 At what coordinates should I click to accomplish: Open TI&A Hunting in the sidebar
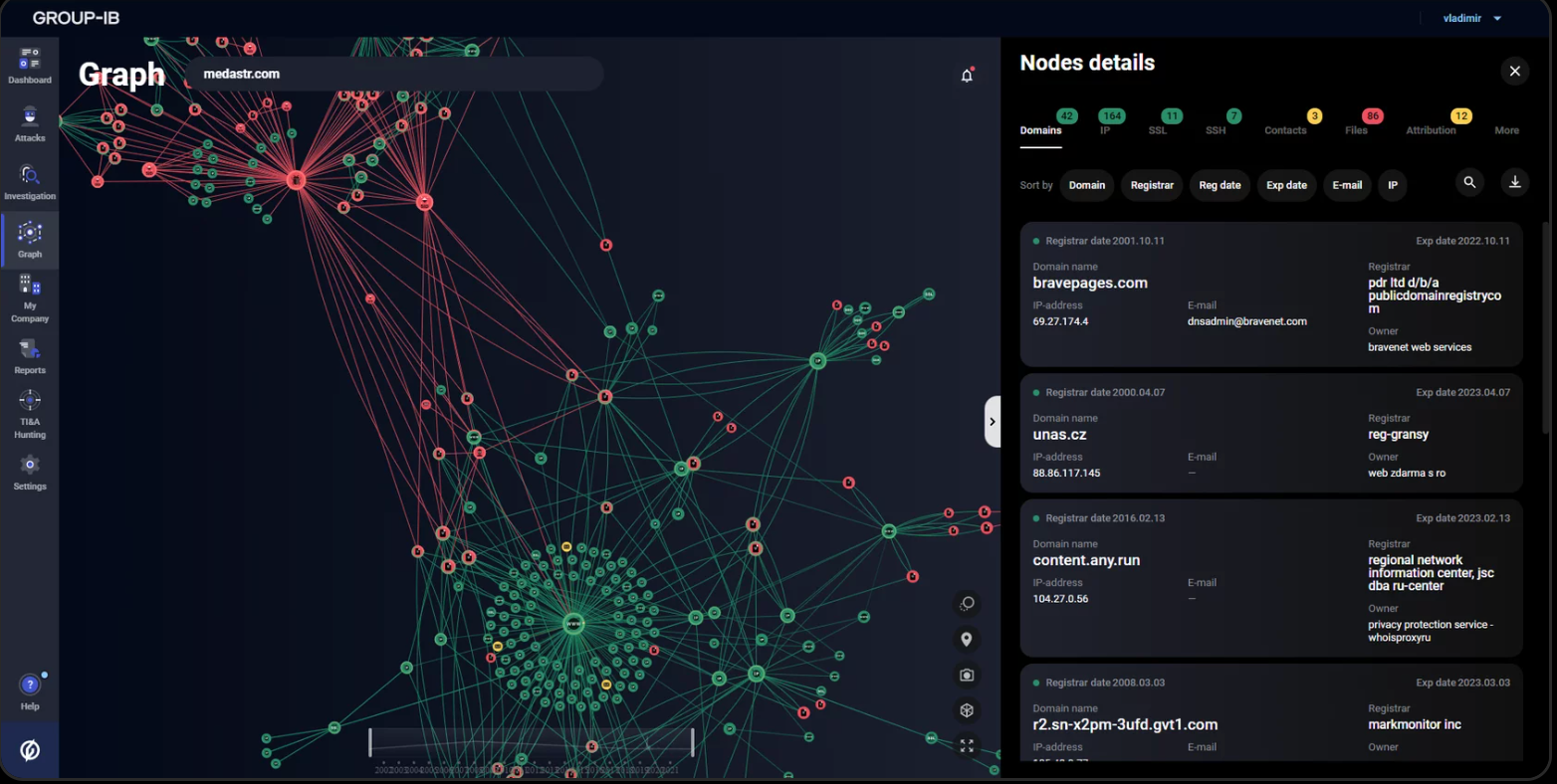click(30, 413)
